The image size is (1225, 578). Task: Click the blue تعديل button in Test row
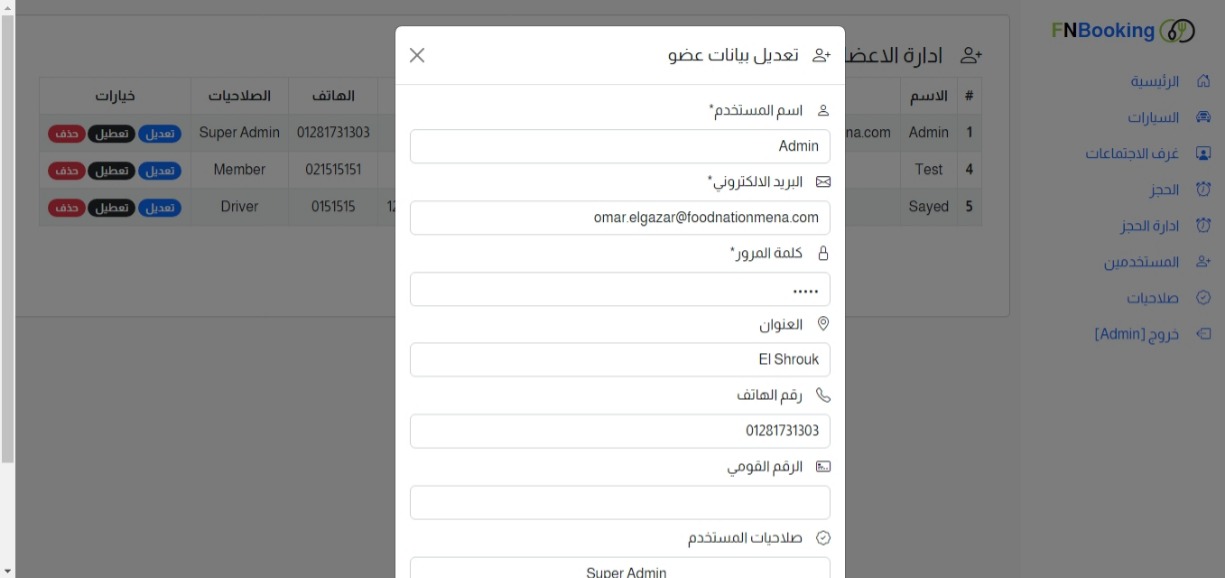[159, 171]
